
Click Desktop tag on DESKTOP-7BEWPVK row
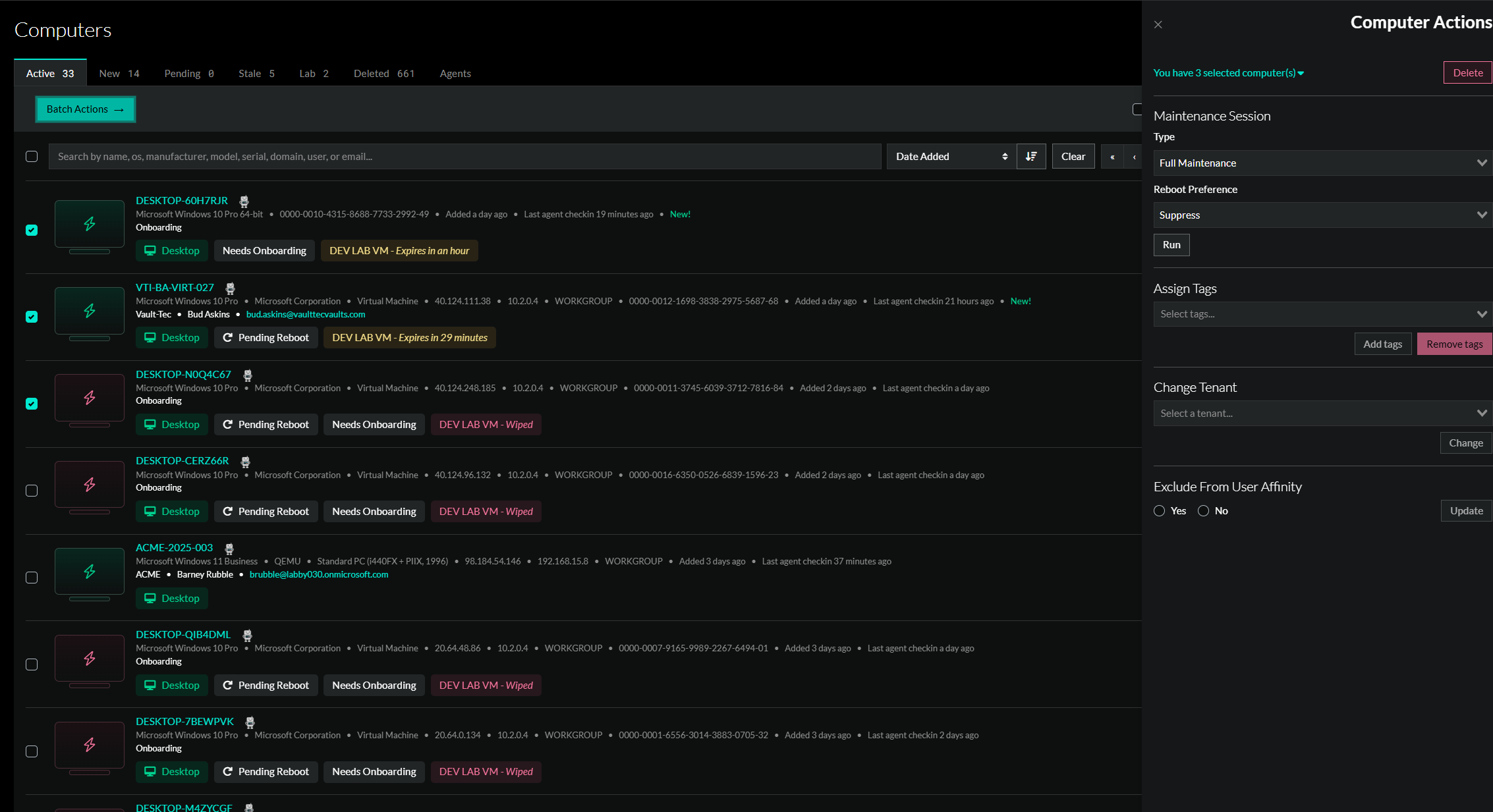point(172,772)
